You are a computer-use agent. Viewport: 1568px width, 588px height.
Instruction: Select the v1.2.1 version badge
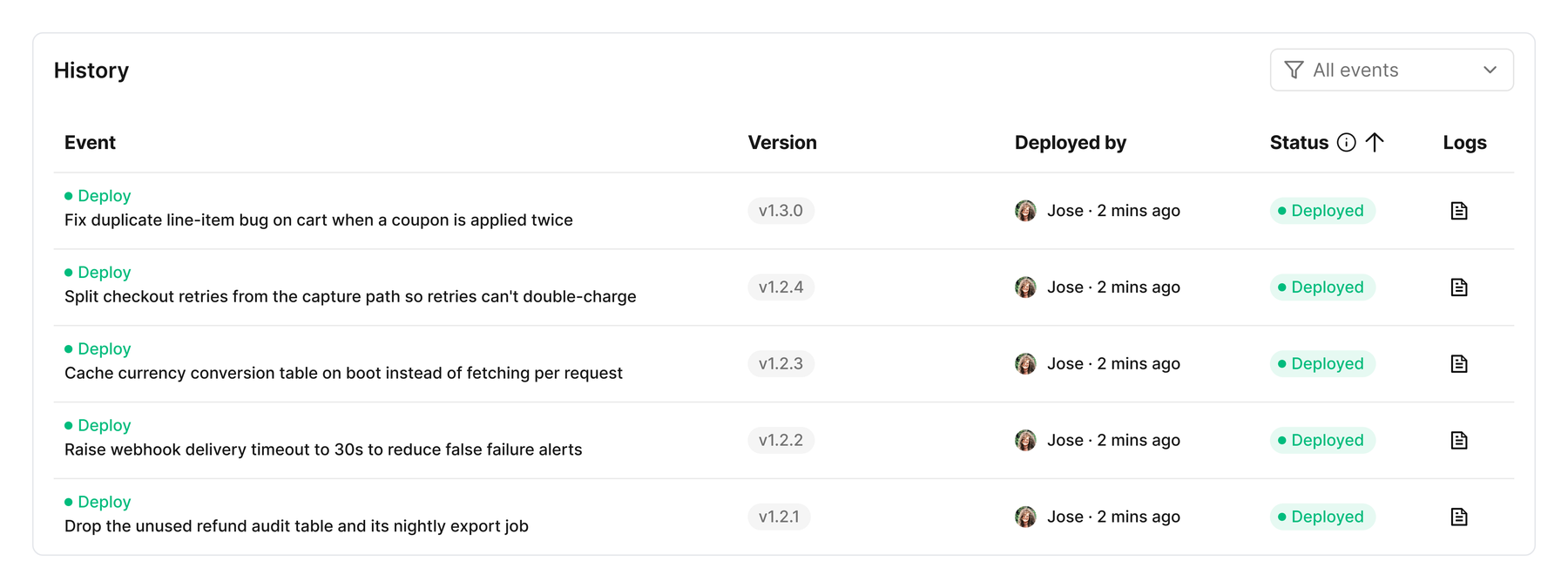779,517
